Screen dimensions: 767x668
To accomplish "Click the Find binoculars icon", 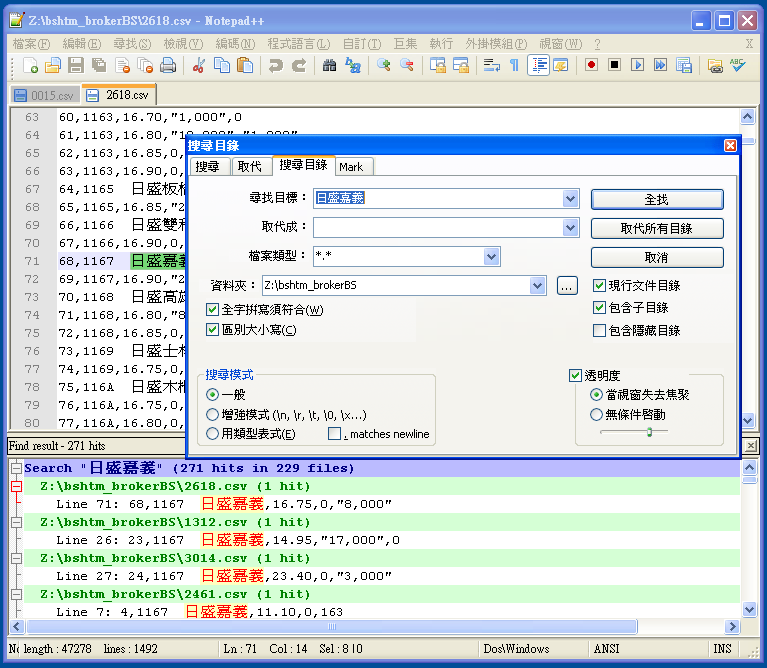I will (x=329, y=66).
